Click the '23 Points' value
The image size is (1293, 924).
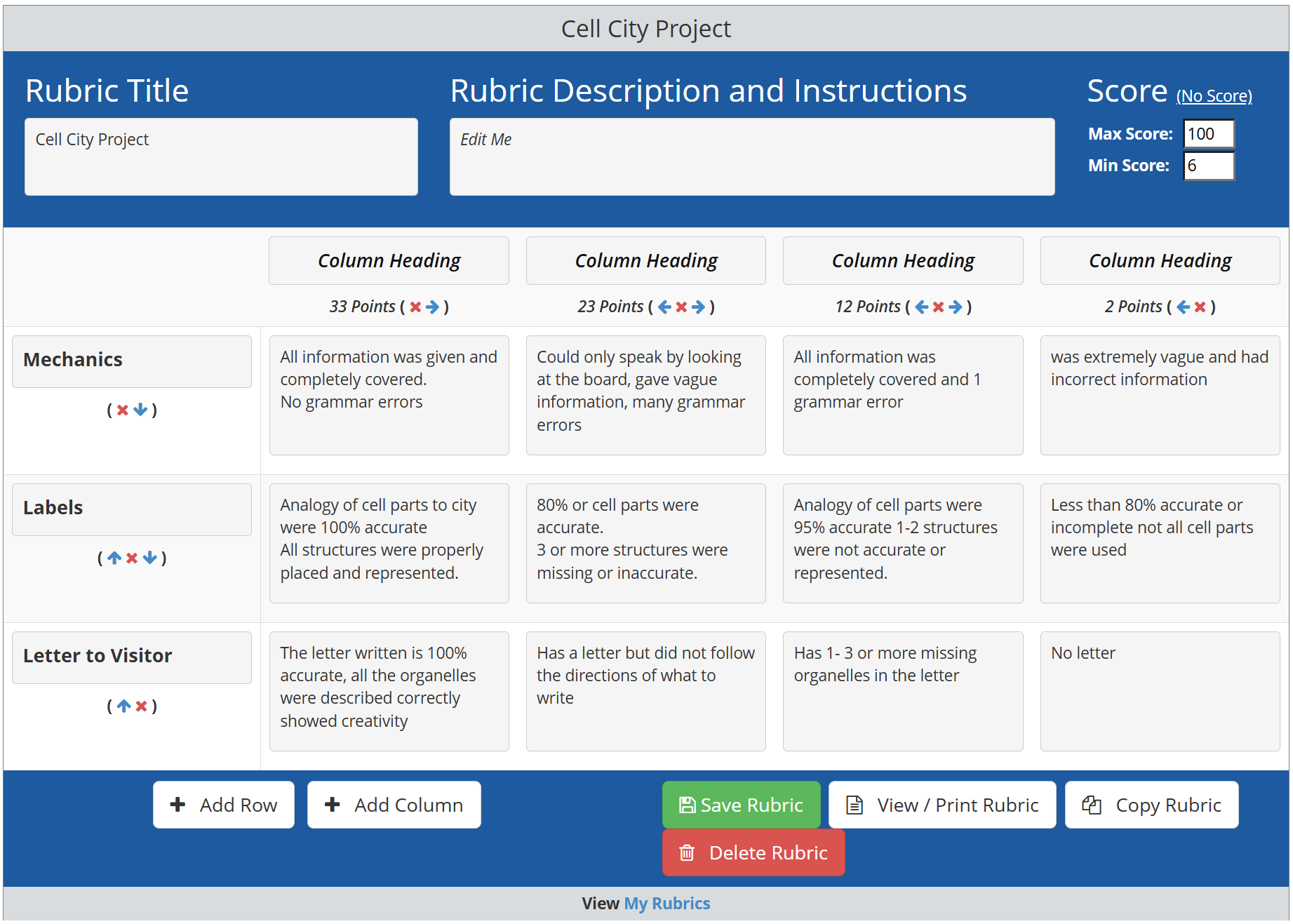coord(610,307)
